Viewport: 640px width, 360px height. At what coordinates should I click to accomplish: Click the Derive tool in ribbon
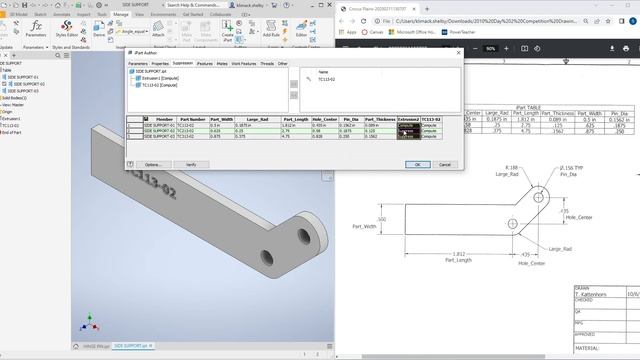99,29
